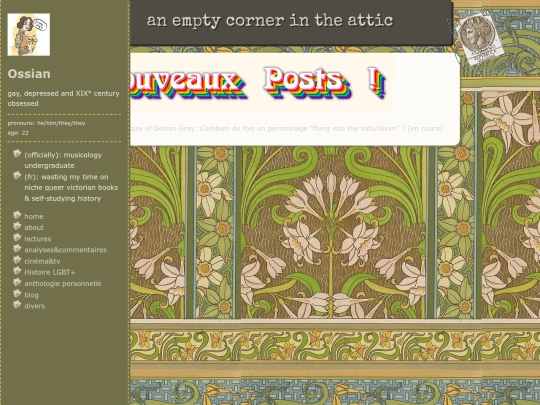Click flower bullet beside musicology undergraduate
The image size is (540, 405).
point(17,153)
